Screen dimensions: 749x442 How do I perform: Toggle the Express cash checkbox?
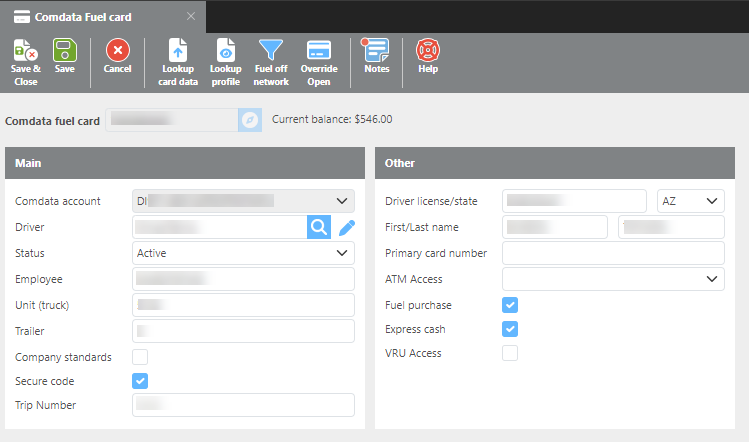pos(510,329)
